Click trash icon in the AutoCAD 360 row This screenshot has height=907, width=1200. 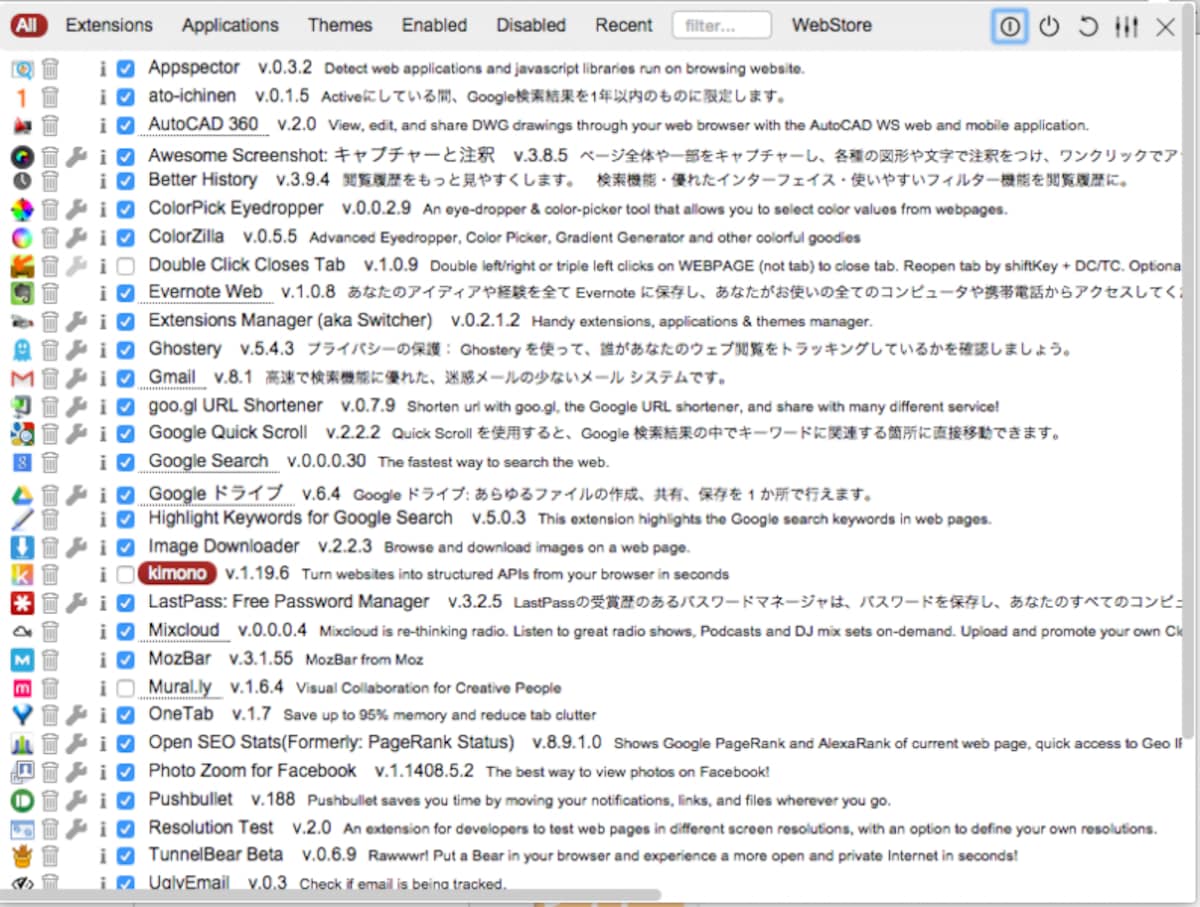(x=50, y=126)
